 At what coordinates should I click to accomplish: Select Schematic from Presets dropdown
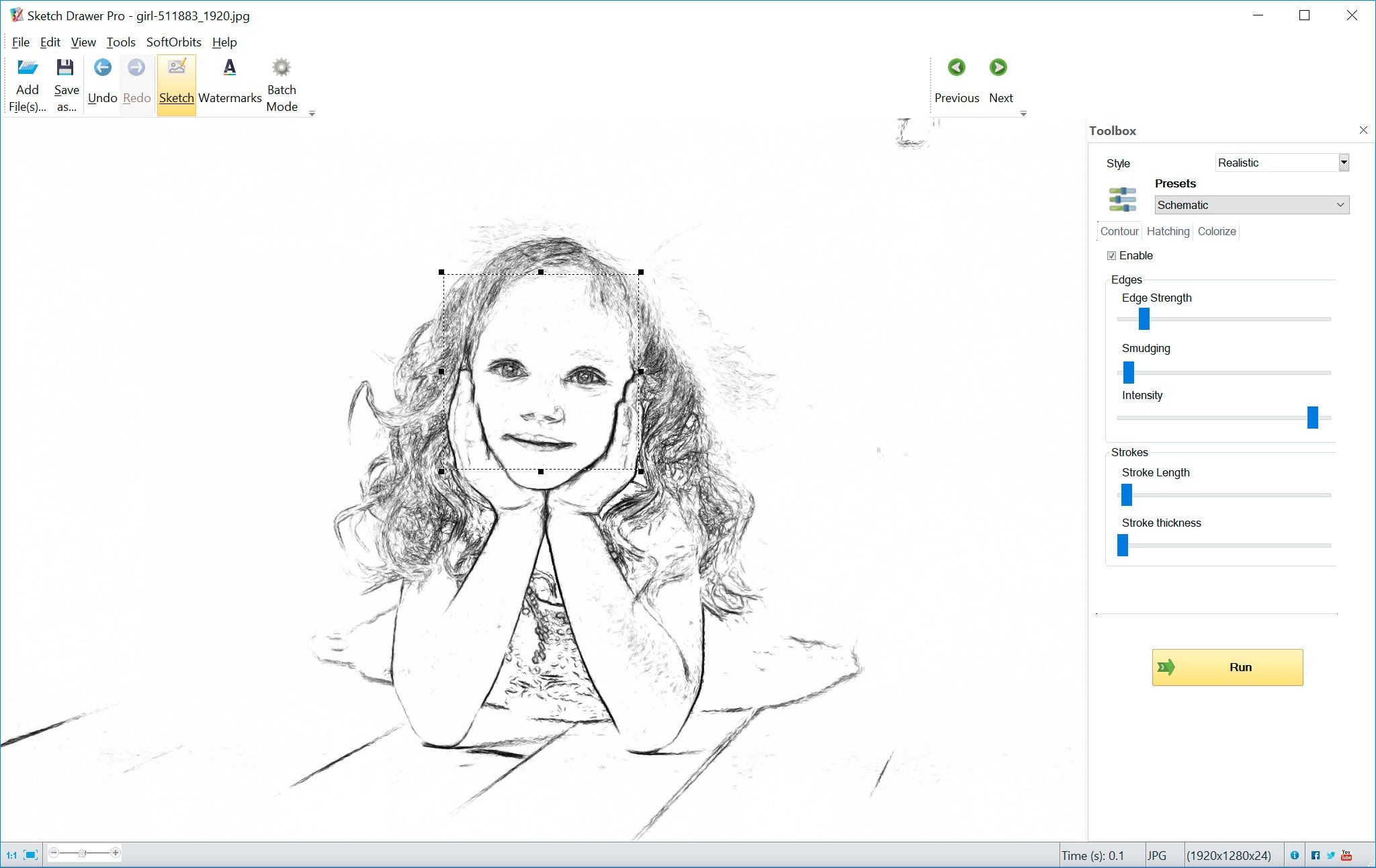click(1250, 205)
